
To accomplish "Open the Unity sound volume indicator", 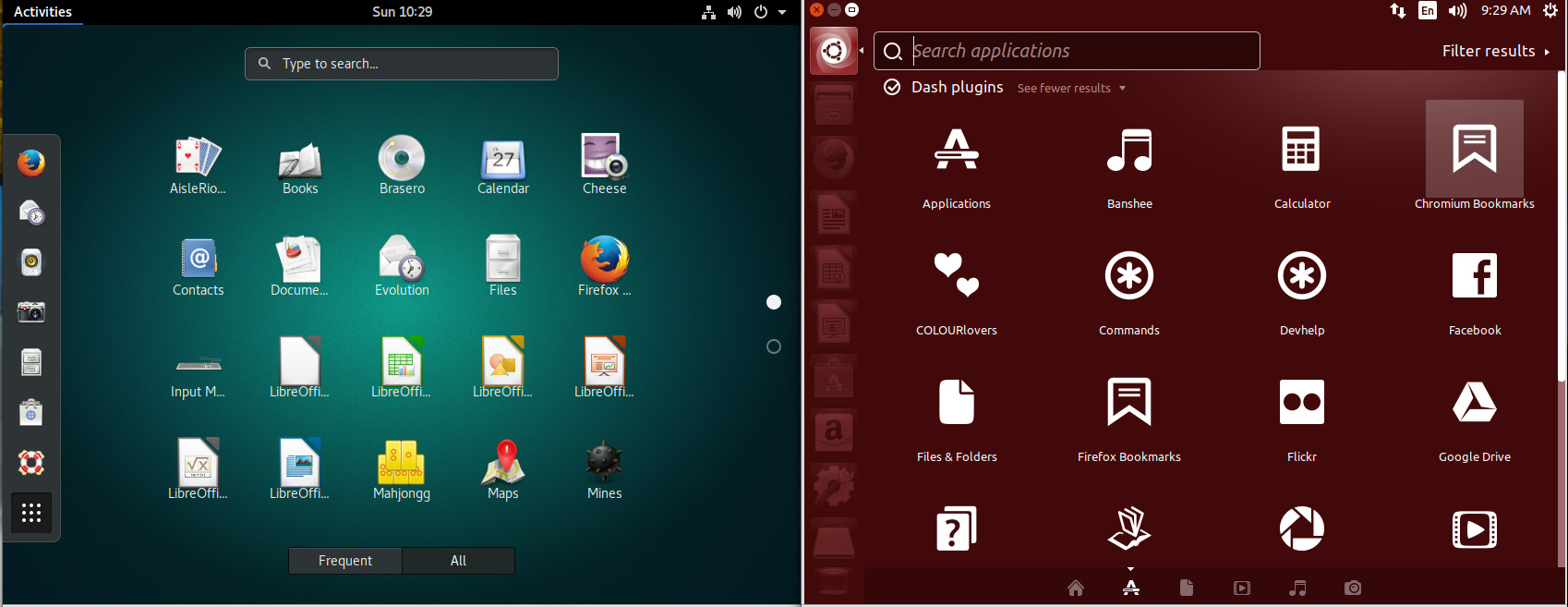I will 1457,11.
